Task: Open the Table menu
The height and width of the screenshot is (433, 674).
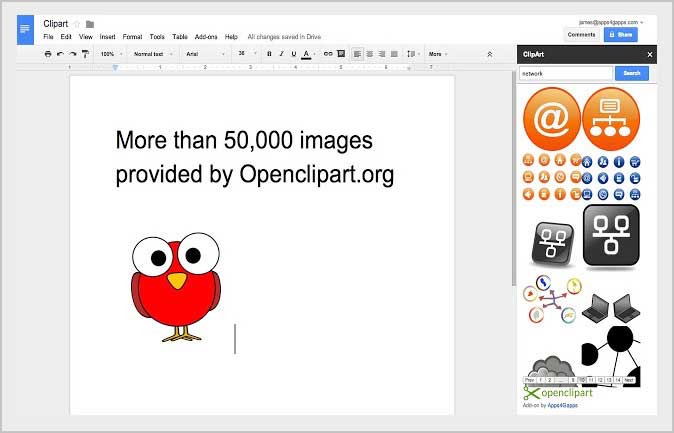Action: 180,37
